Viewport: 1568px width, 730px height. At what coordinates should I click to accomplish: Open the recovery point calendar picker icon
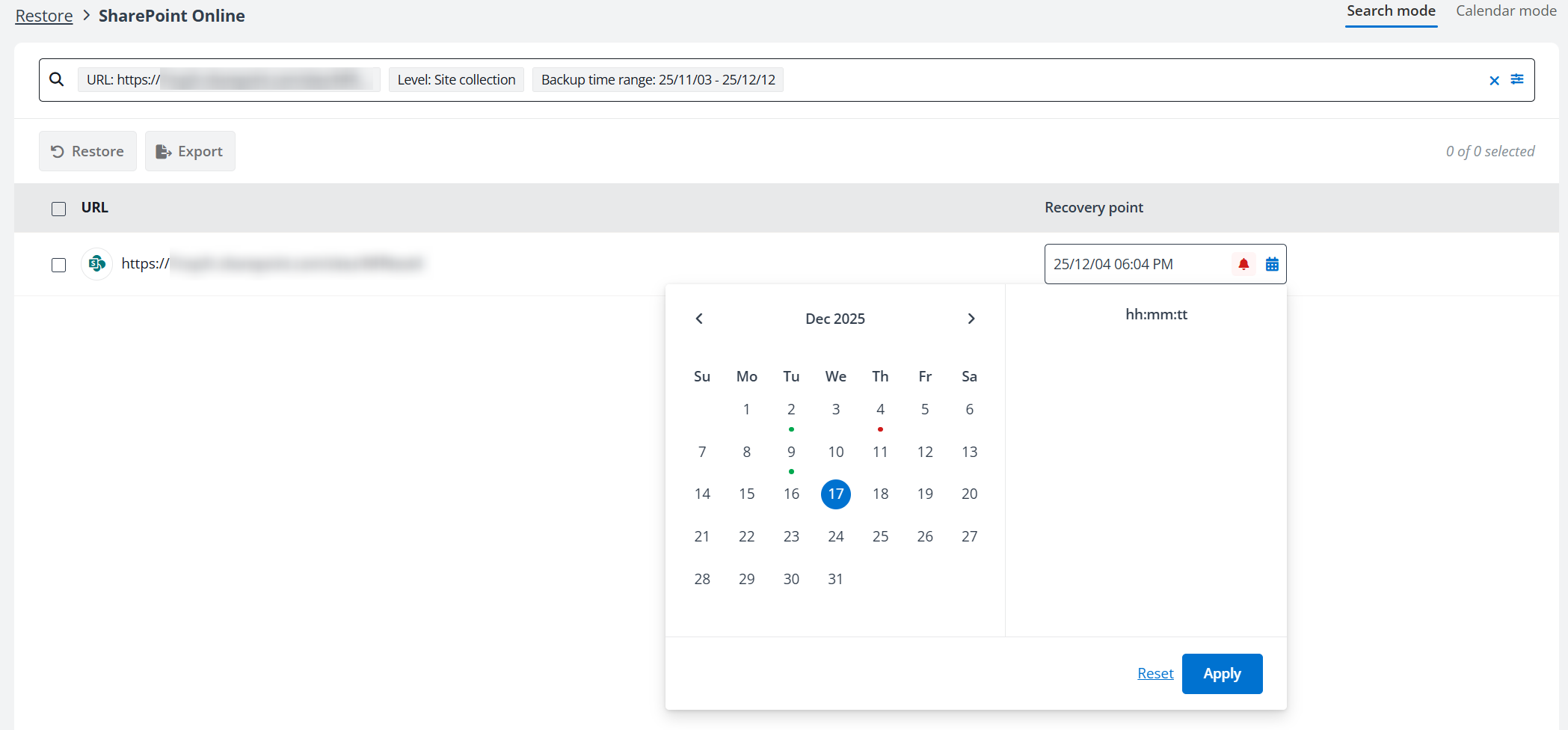click(x=1272, y=263)
